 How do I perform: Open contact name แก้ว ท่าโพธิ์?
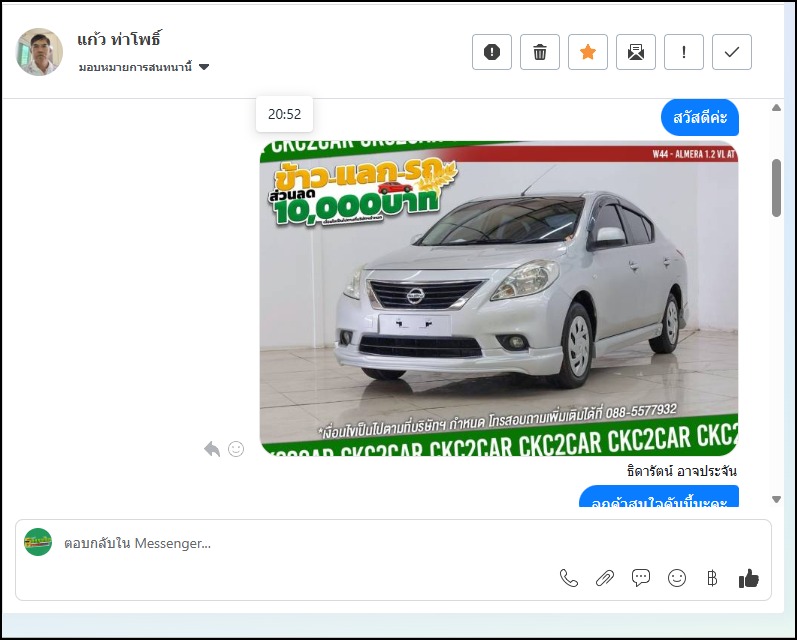coord(119,39)
